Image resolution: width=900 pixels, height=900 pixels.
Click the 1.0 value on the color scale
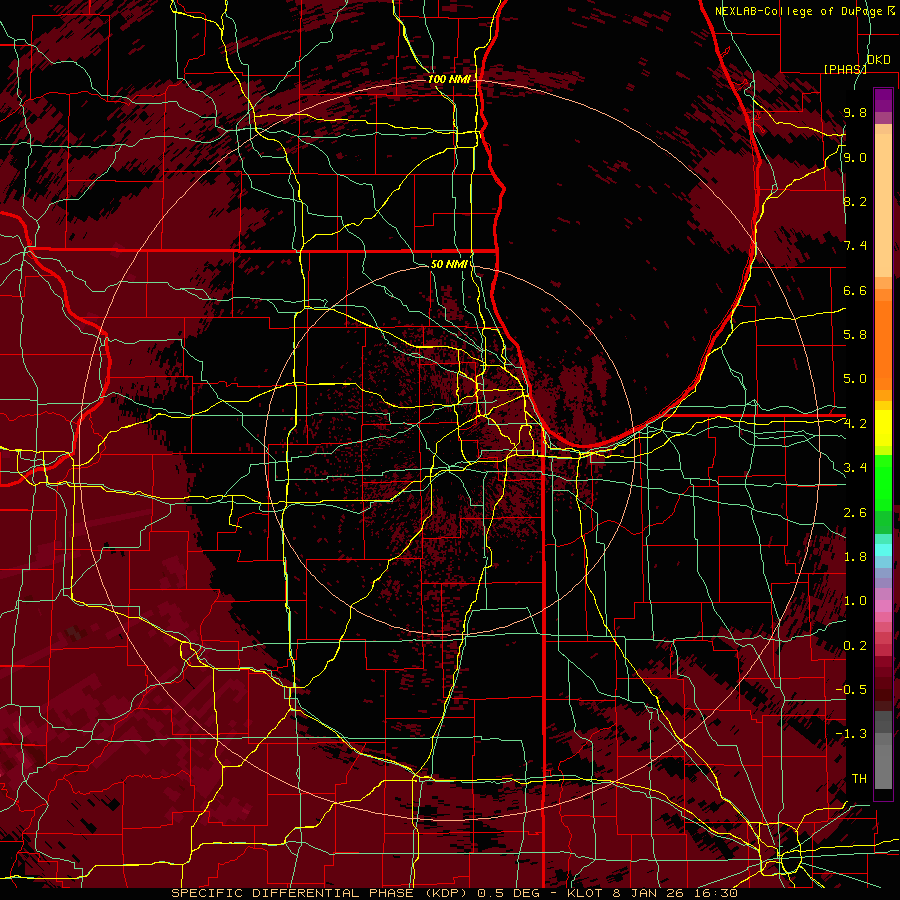(855, 601)
